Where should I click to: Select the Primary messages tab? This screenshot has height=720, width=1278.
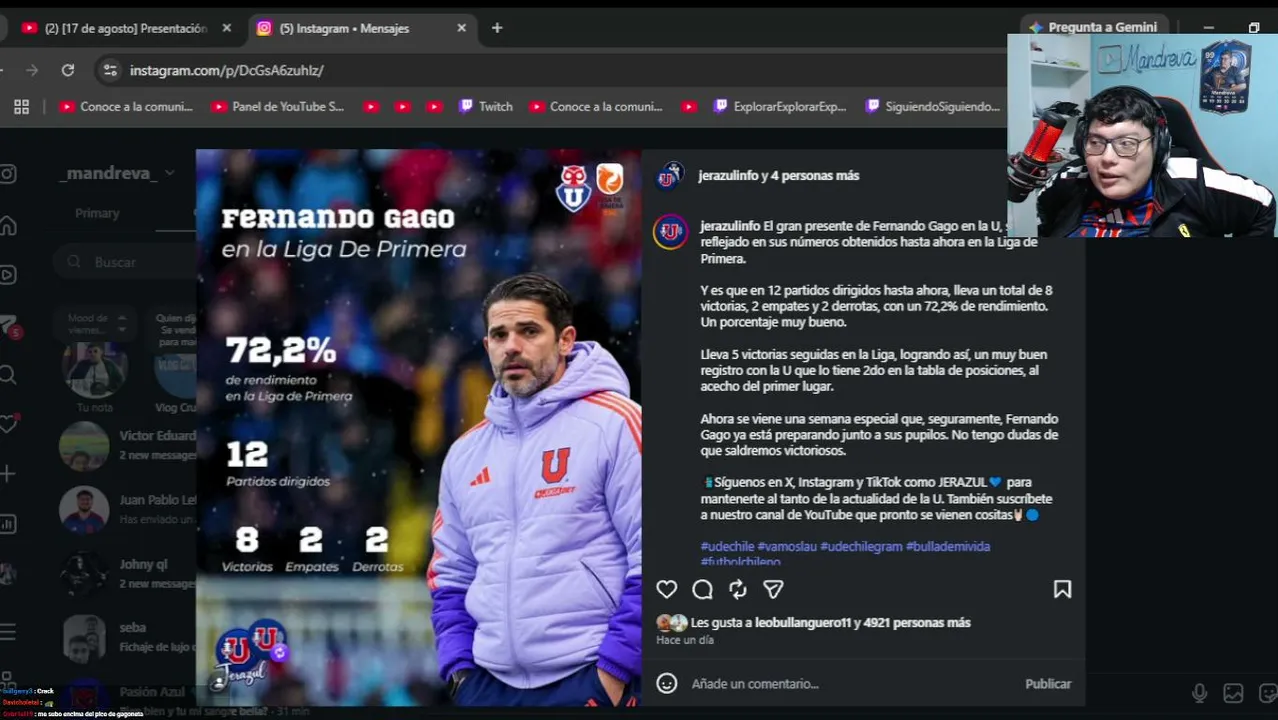[97, 213]
